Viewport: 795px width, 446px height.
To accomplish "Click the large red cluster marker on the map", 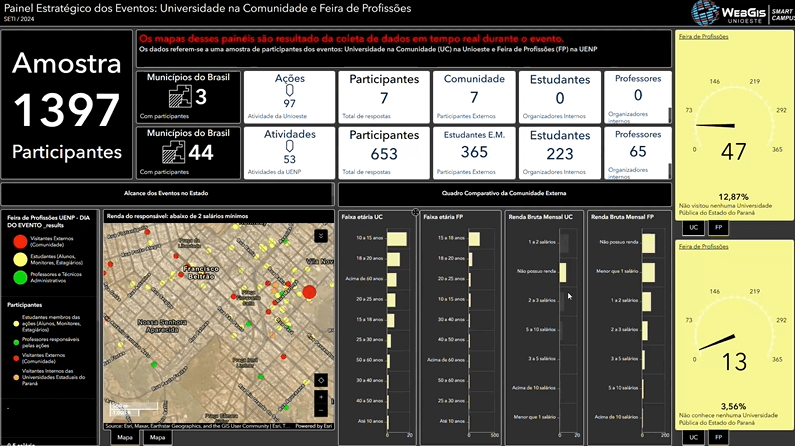I will [x=309, y=292].
